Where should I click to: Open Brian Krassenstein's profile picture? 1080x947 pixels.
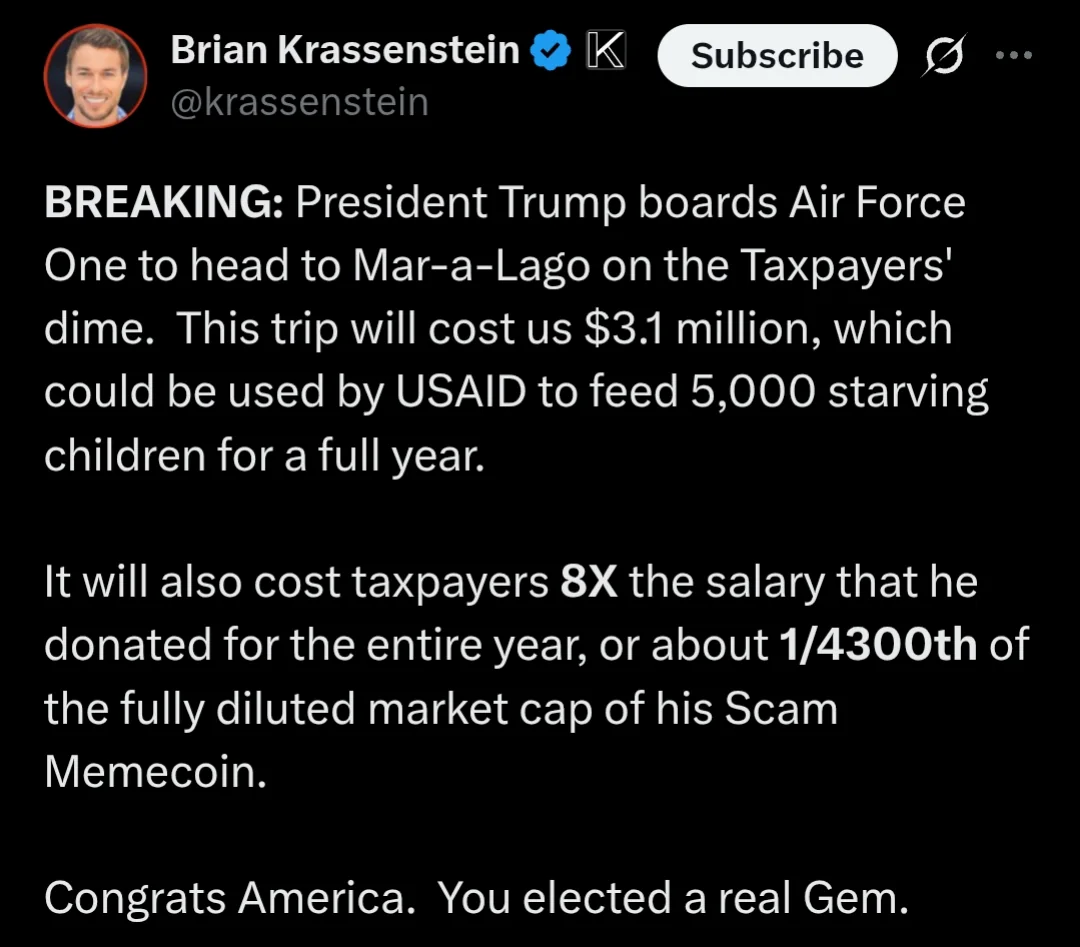point(95,76)
